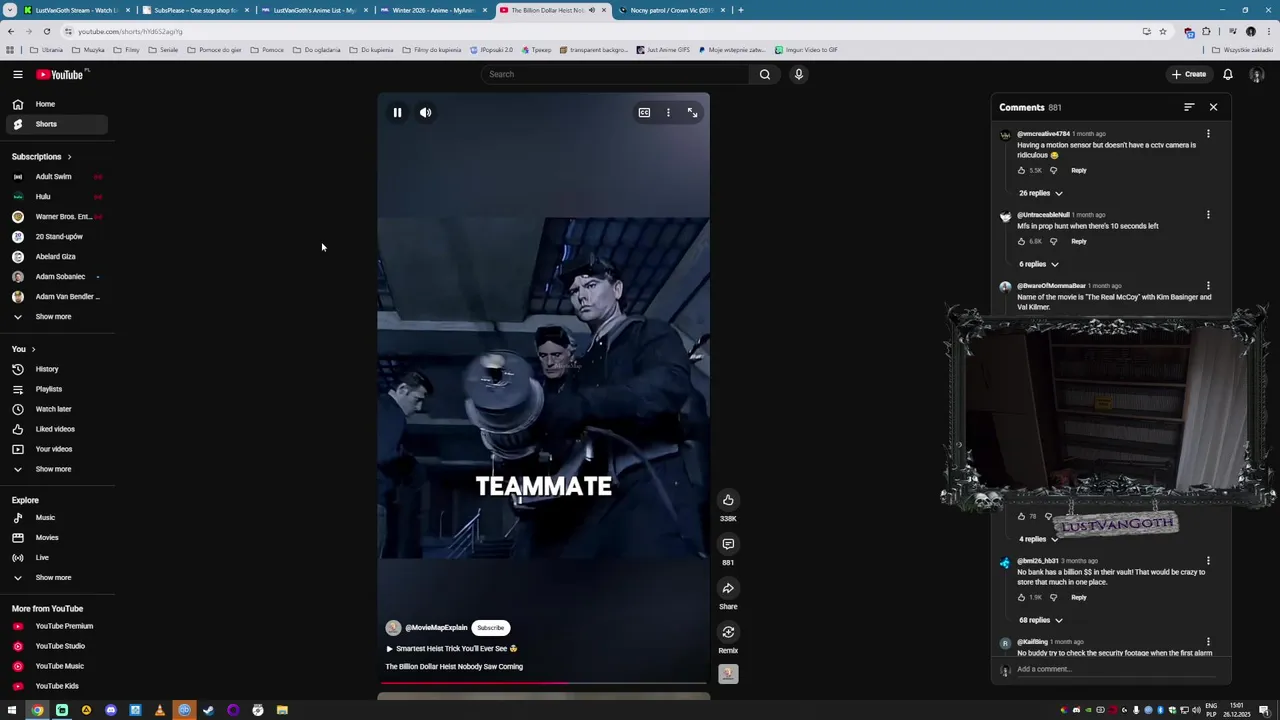Reply to @UntraceableNull's comment

coord(1078,241)
